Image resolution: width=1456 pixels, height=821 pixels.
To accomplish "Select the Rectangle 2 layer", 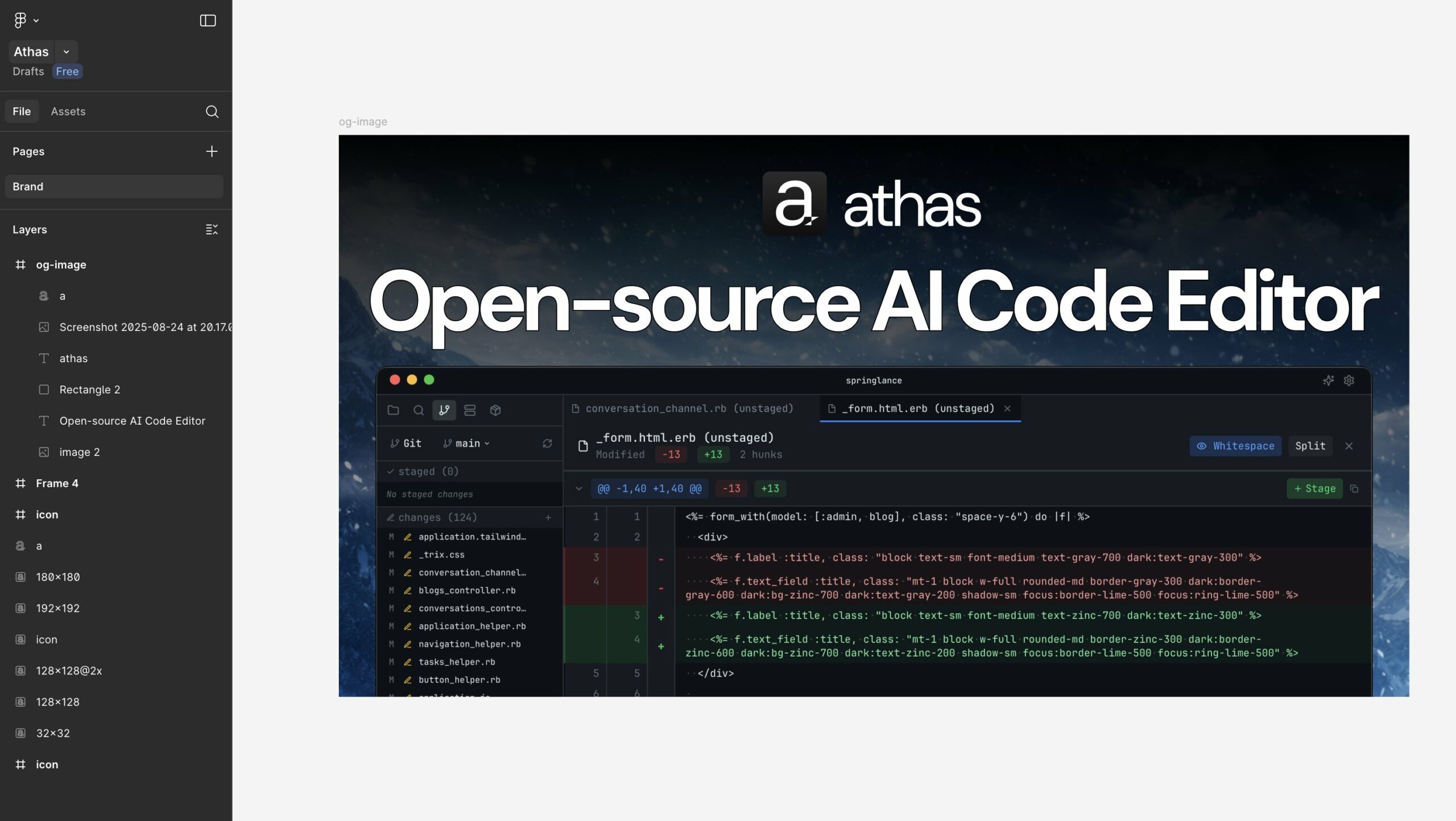I will (89, 389).
